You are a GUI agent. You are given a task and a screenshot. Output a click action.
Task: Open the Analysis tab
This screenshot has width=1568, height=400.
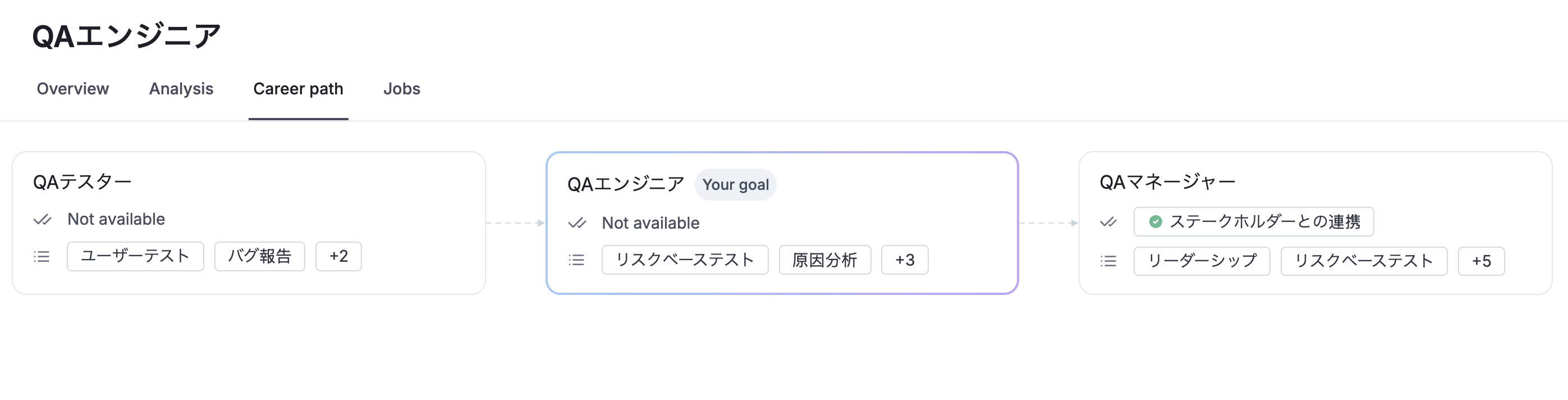(x=181, y=89)
